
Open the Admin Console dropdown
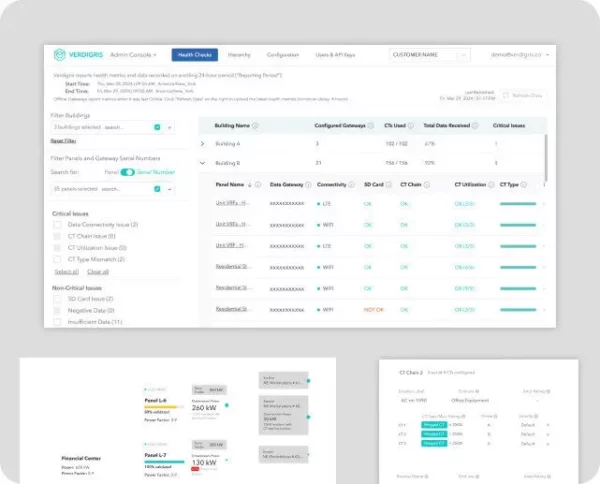(x=133, y=55)
